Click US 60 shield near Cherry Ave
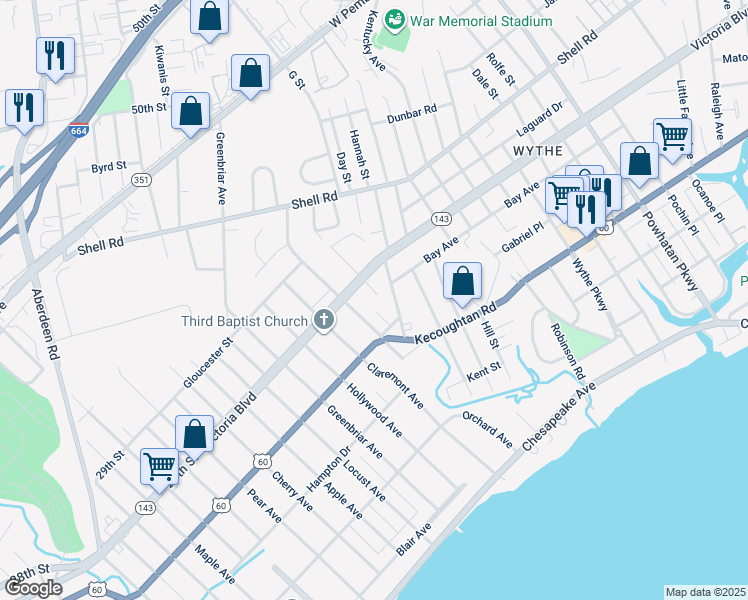 (262, 462)
